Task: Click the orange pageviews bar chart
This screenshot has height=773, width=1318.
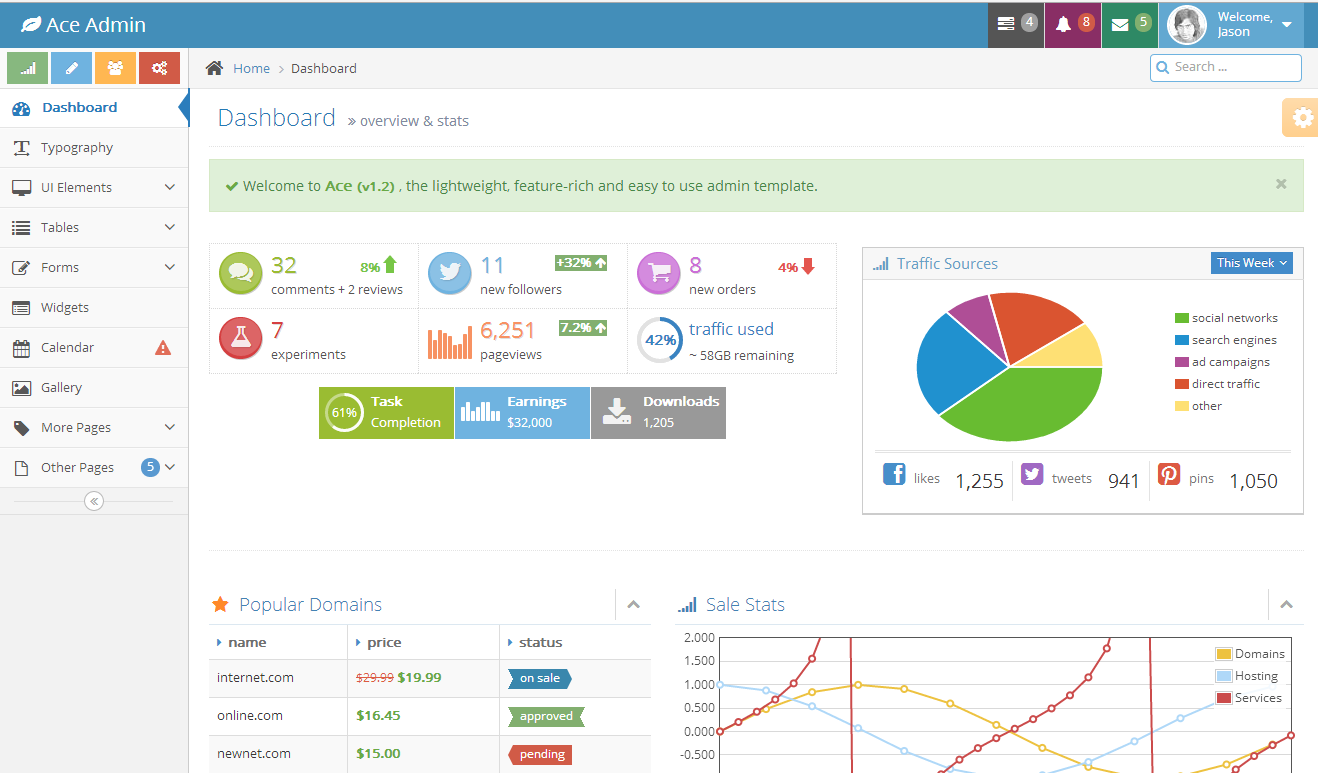Action: pyautogui.click(x=450, y=342)
